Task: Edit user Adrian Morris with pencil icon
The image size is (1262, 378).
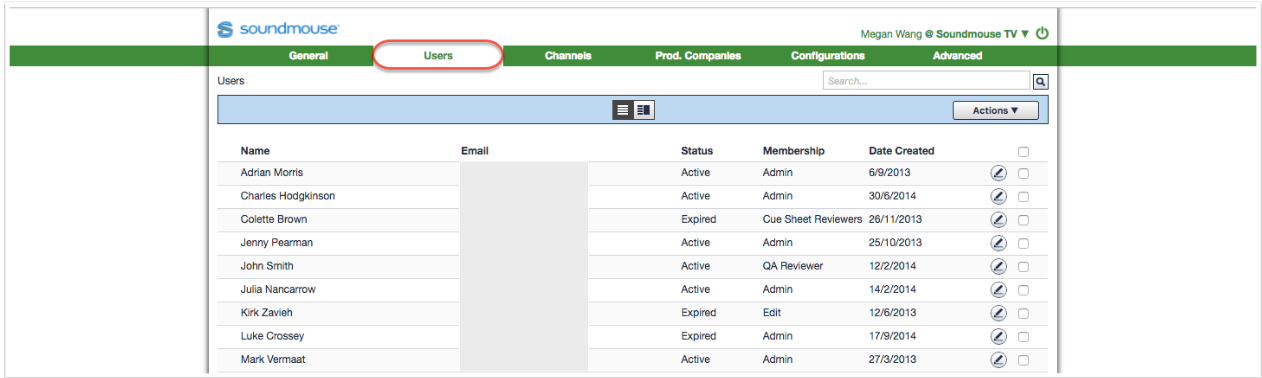Action: tap(998, 173)
